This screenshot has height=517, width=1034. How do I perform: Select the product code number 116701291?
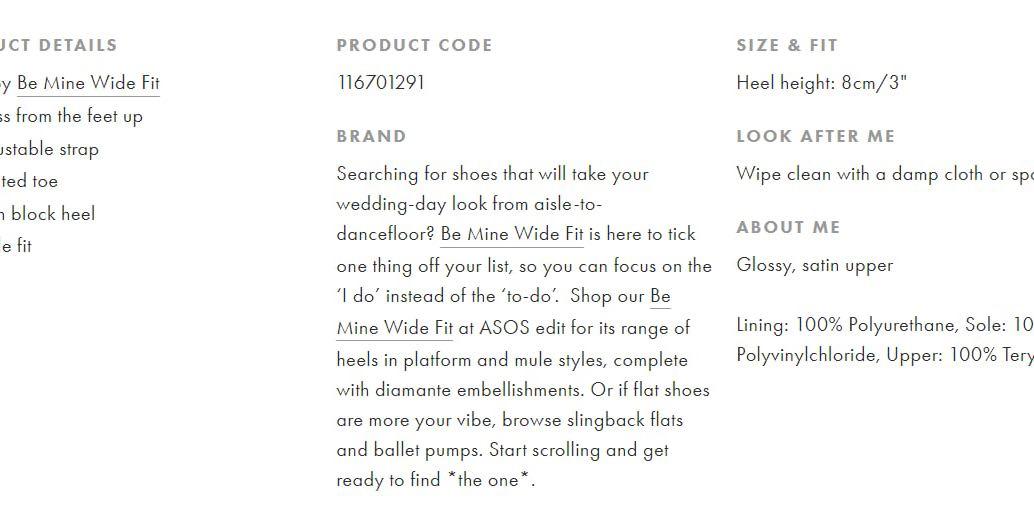pyautogui.click(x=380, y=83)
